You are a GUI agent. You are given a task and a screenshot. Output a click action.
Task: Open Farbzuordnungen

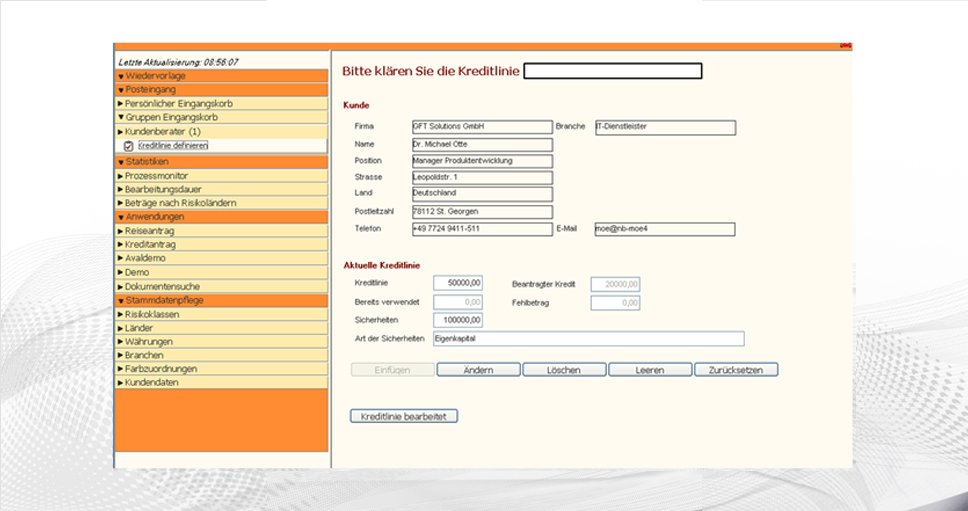click(221, 369)
